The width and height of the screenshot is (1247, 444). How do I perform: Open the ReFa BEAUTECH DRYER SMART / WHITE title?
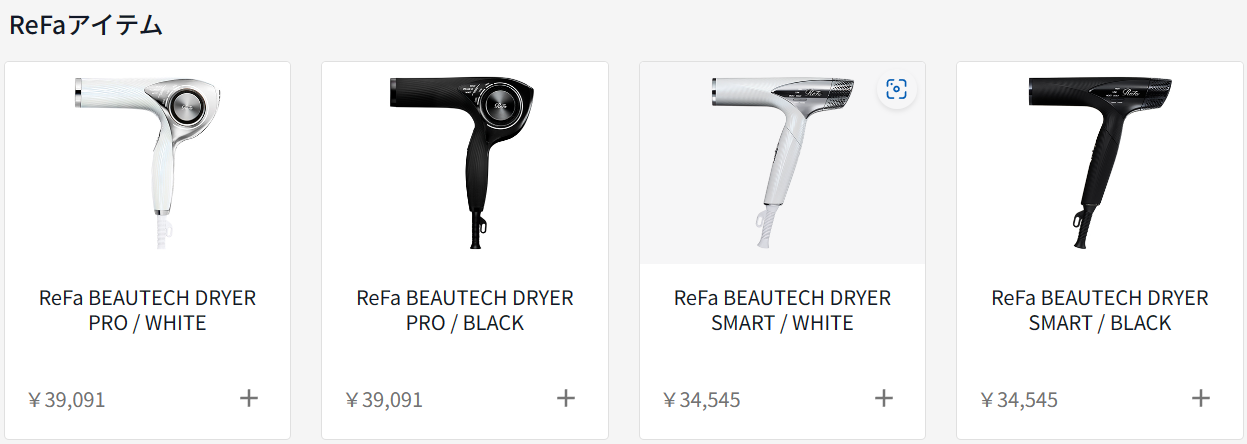(x=783, y=311)
